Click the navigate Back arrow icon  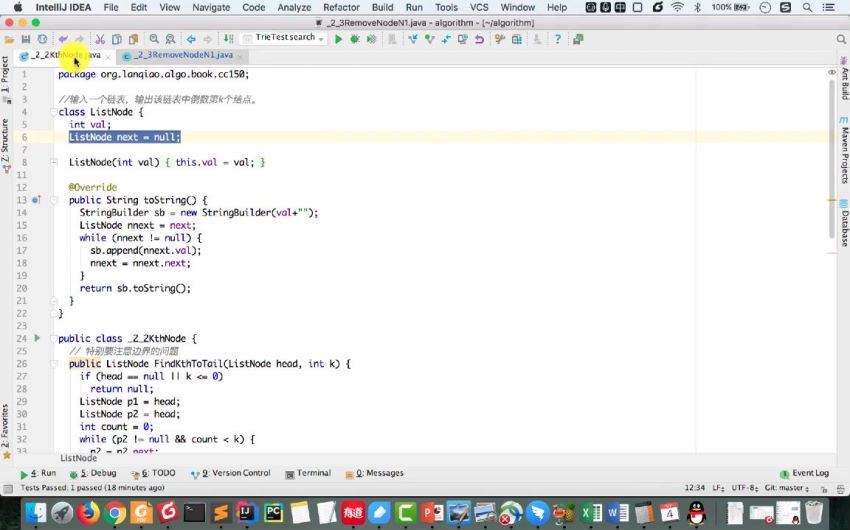pos(190,39)
